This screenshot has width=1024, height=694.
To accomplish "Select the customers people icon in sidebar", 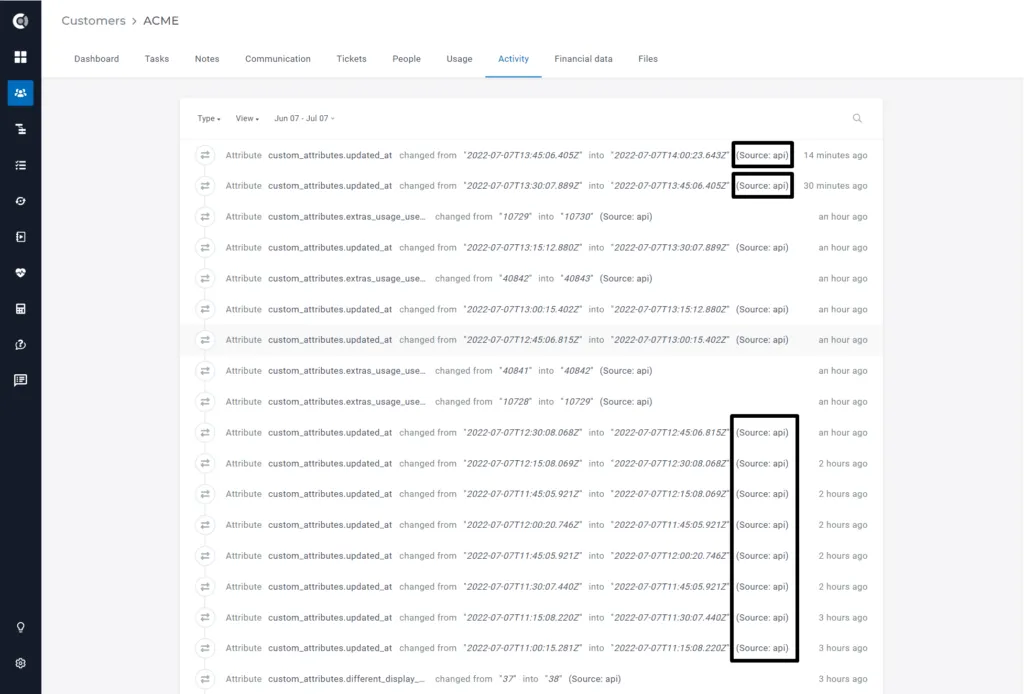I will [20, 93].
